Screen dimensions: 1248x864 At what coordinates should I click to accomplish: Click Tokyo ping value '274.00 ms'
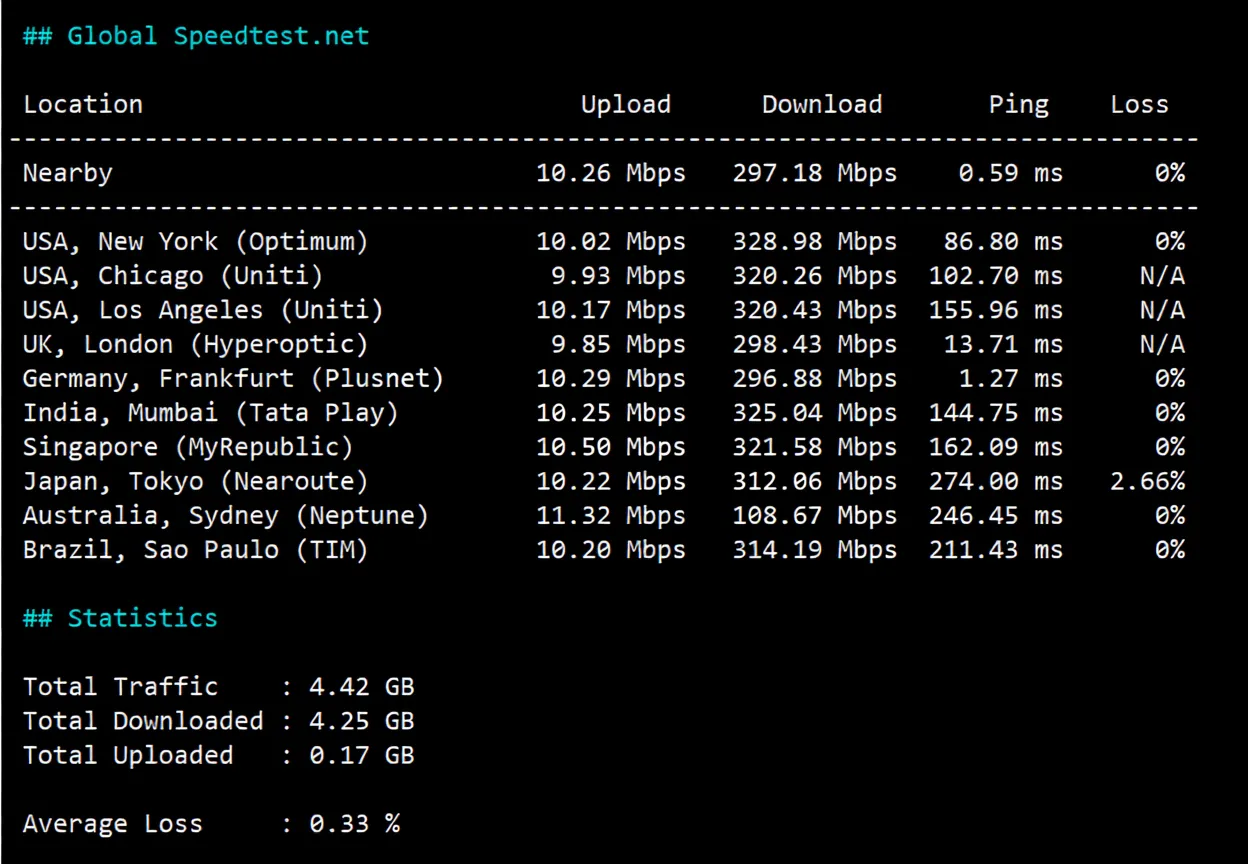(x=996, y=481)
